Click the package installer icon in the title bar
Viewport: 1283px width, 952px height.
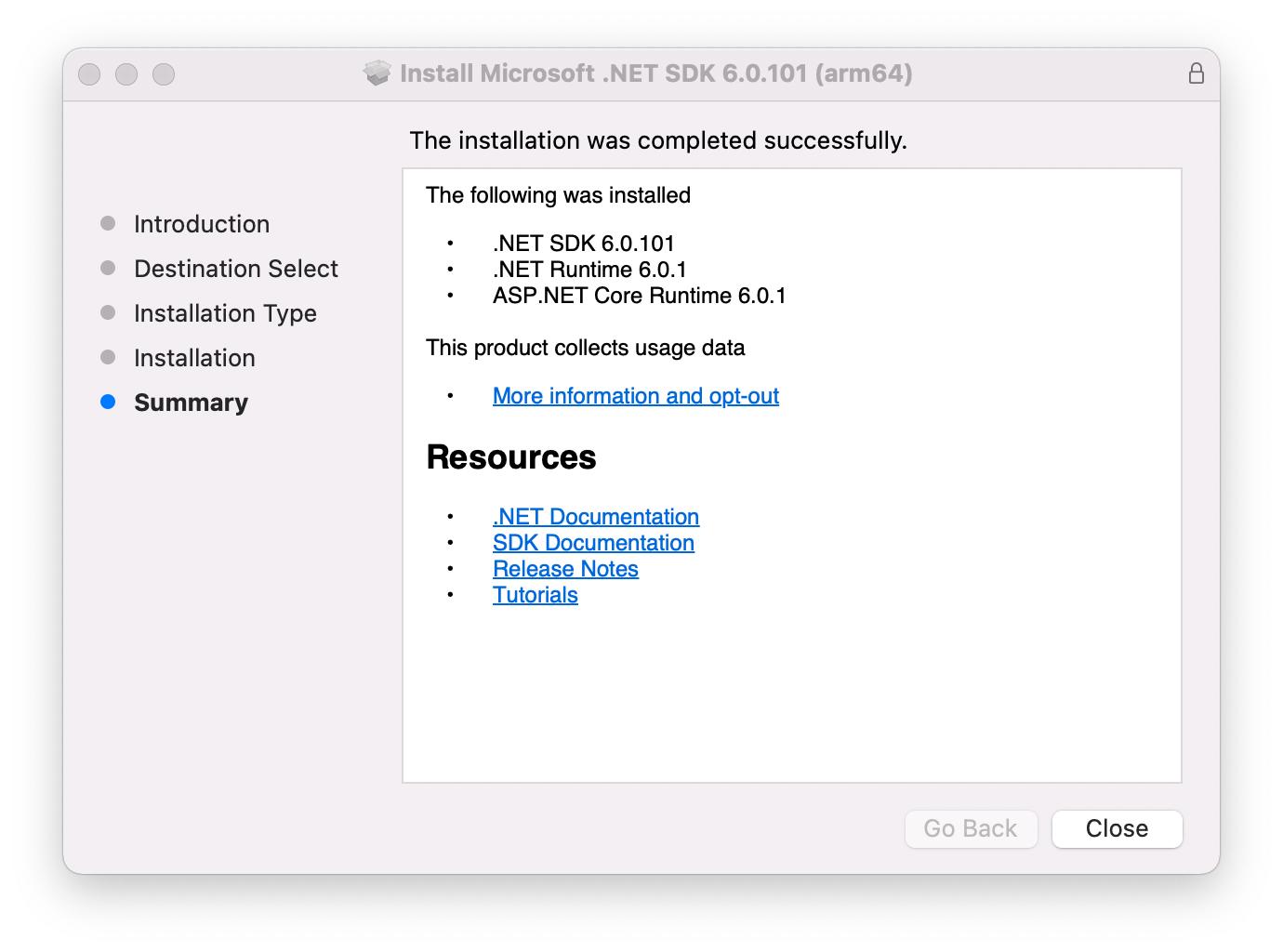pos(376,73)
